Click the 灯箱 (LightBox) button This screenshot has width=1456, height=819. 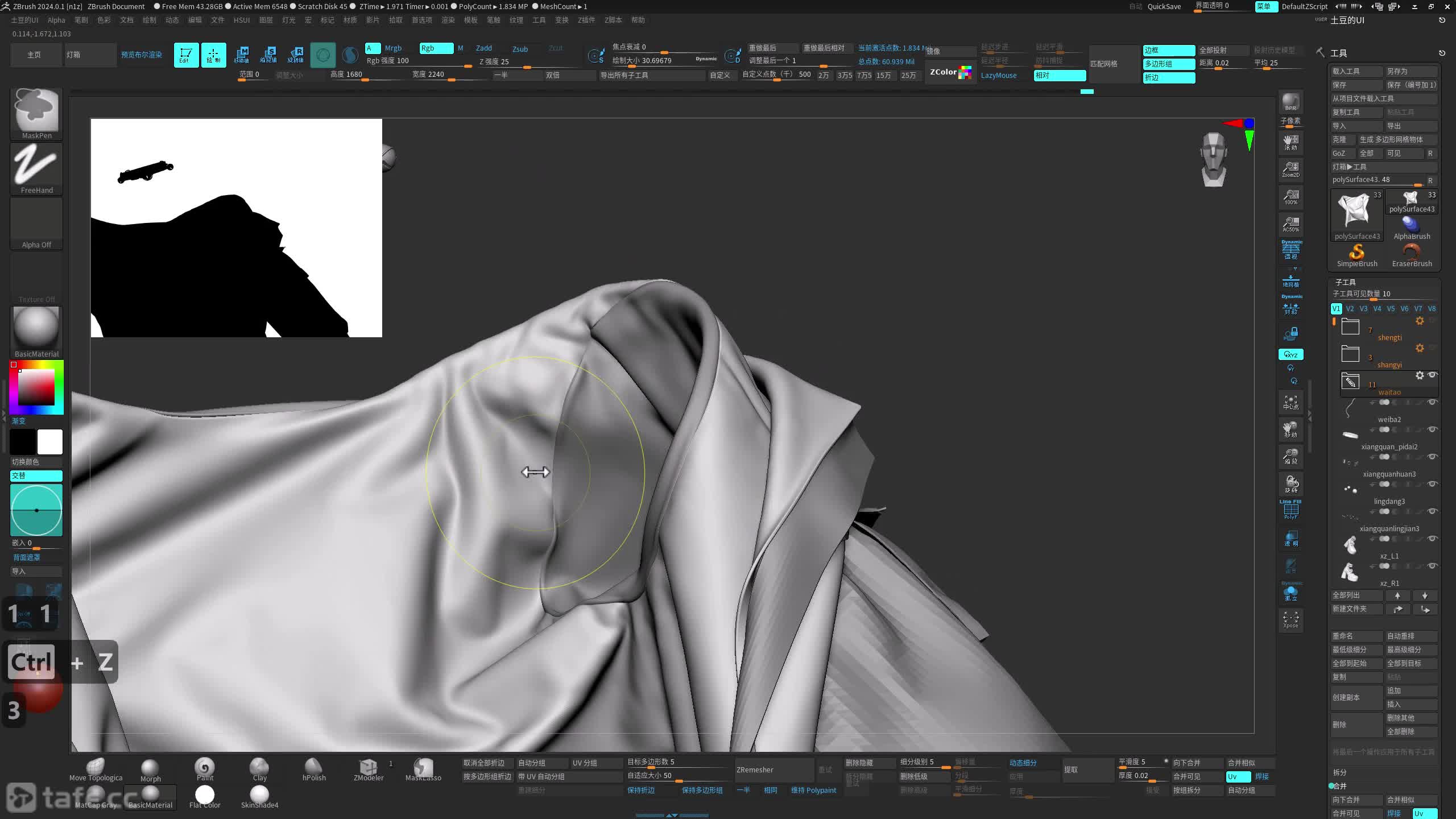(90, 55)
